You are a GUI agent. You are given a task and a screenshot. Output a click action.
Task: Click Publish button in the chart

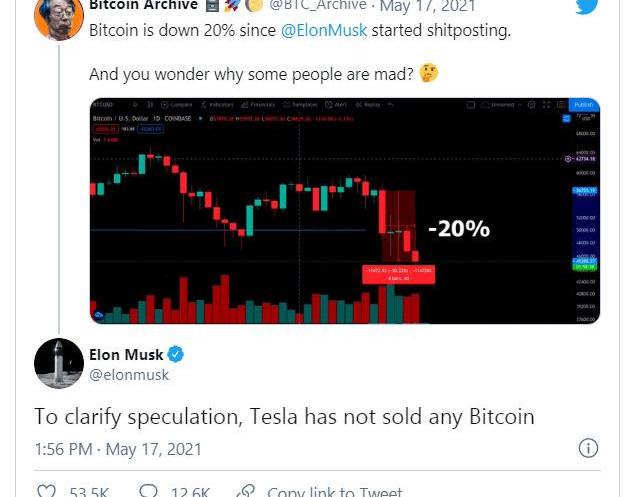coord(584,104)
